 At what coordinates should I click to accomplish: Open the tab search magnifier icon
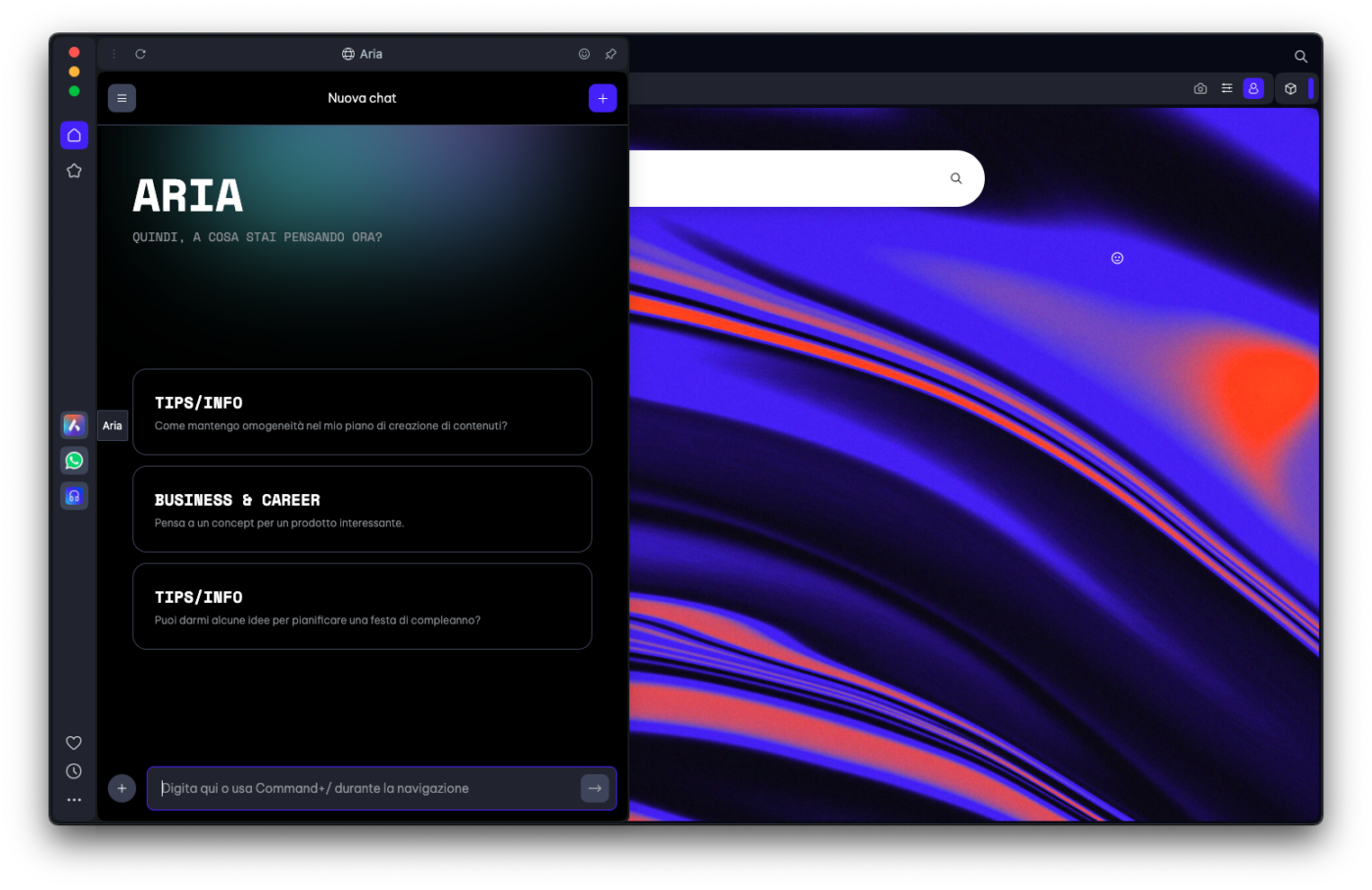tap(1300, 56)
